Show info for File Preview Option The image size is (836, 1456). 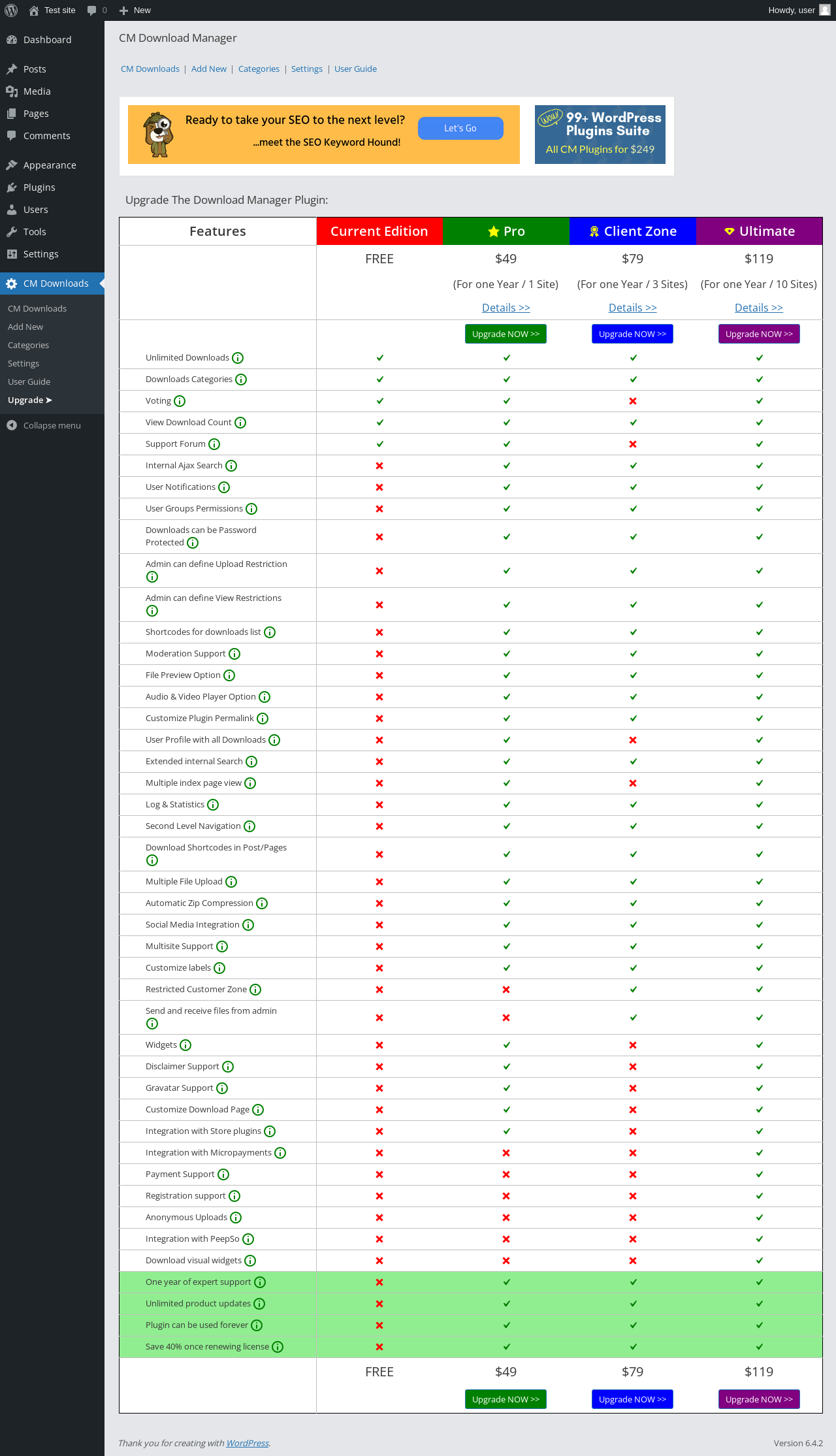click(x=229, y=675)
